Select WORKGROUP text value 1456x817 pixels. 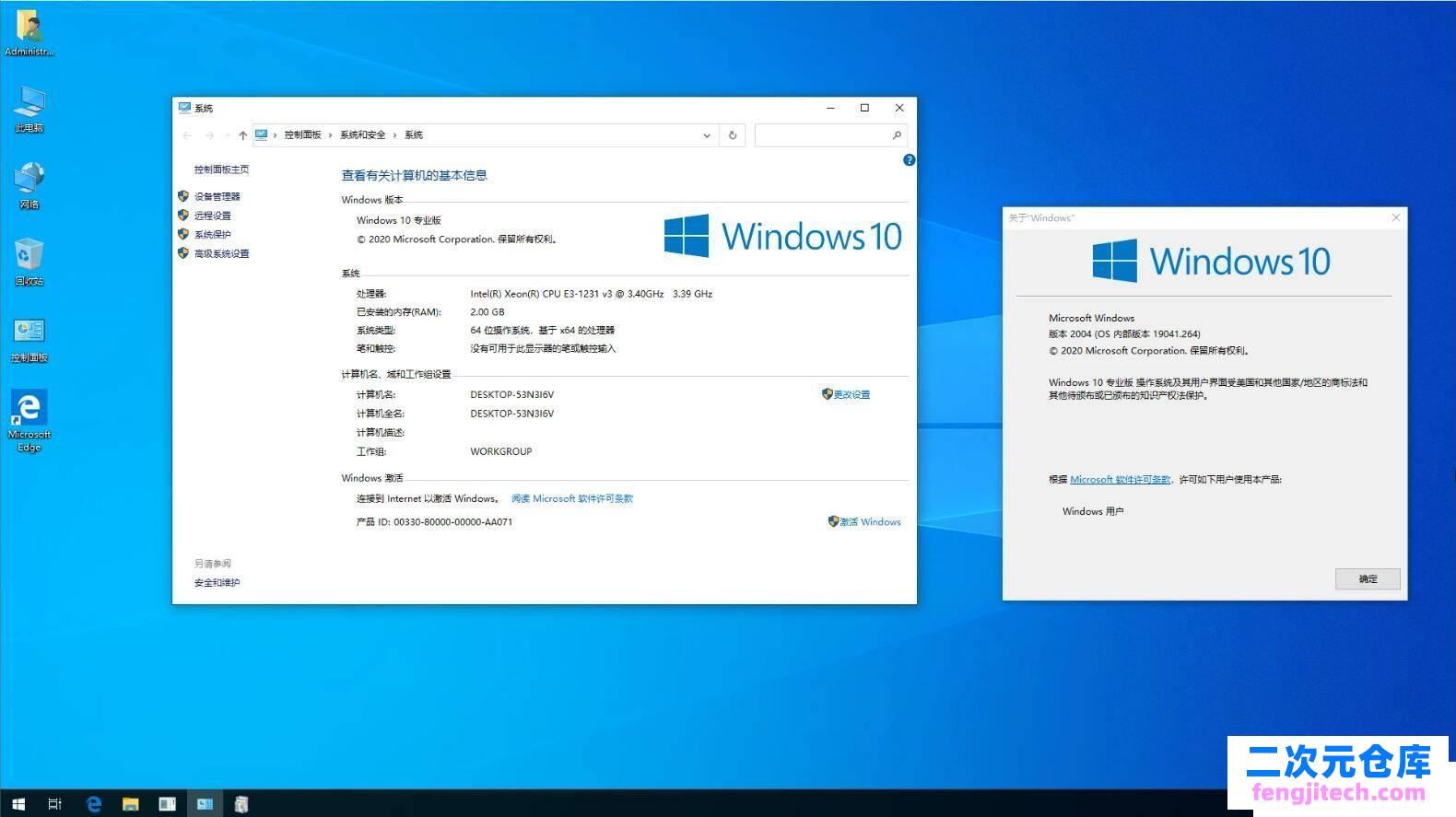point(501,451)
